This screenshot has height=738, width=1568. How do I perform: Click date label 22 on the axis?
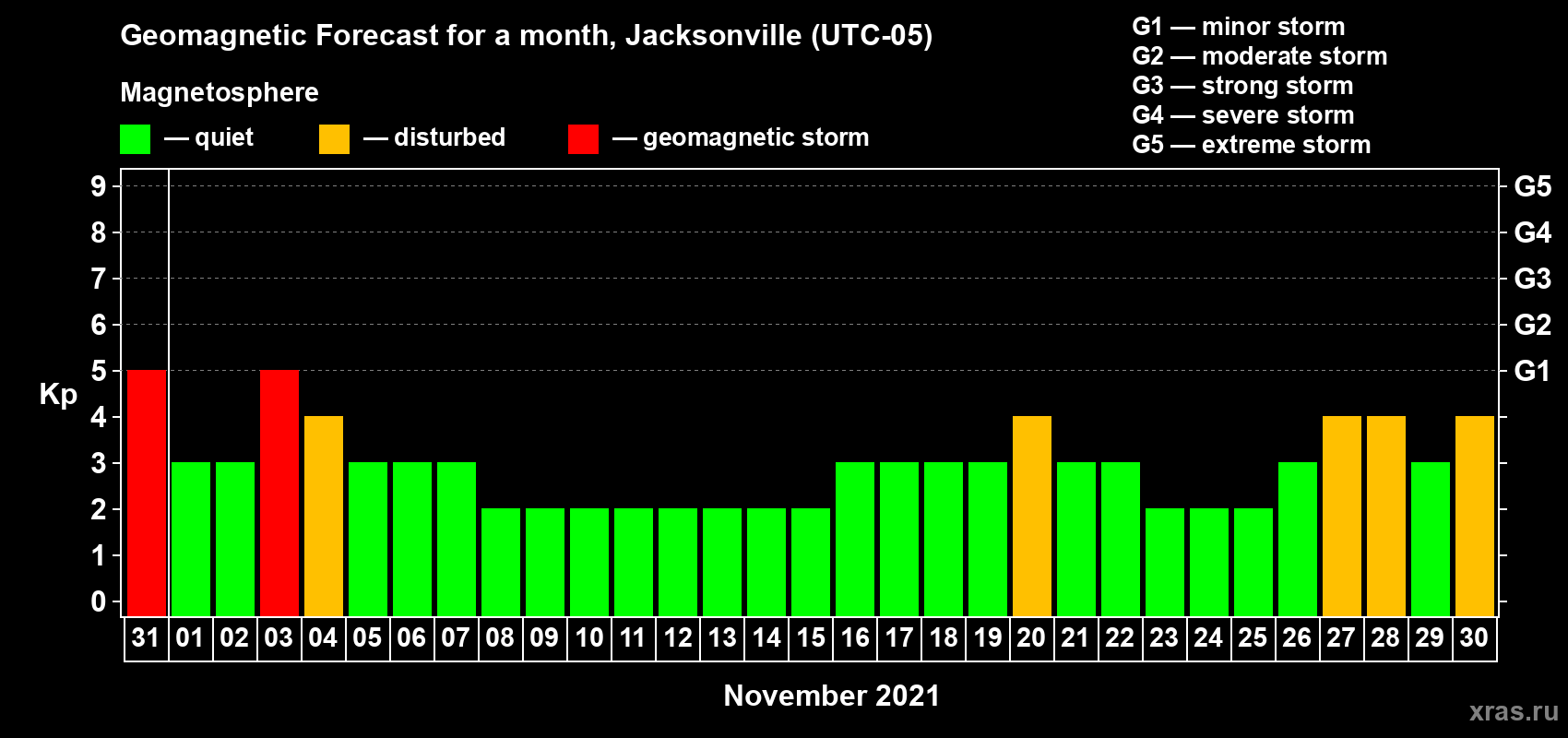[x=1120, y=637]
